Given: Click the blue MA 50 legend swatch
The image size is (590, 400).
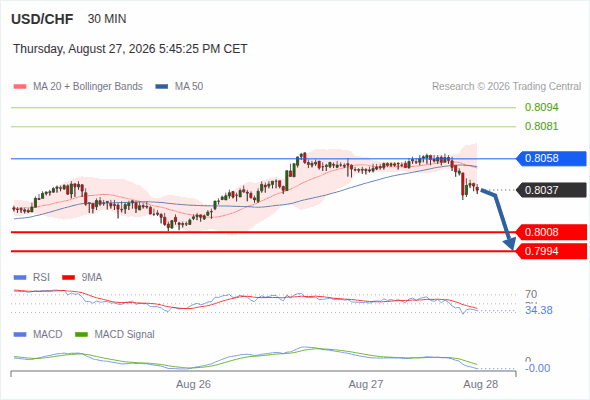Looking at the screenshot, I should pyautogui.click(x=162, y=87).
